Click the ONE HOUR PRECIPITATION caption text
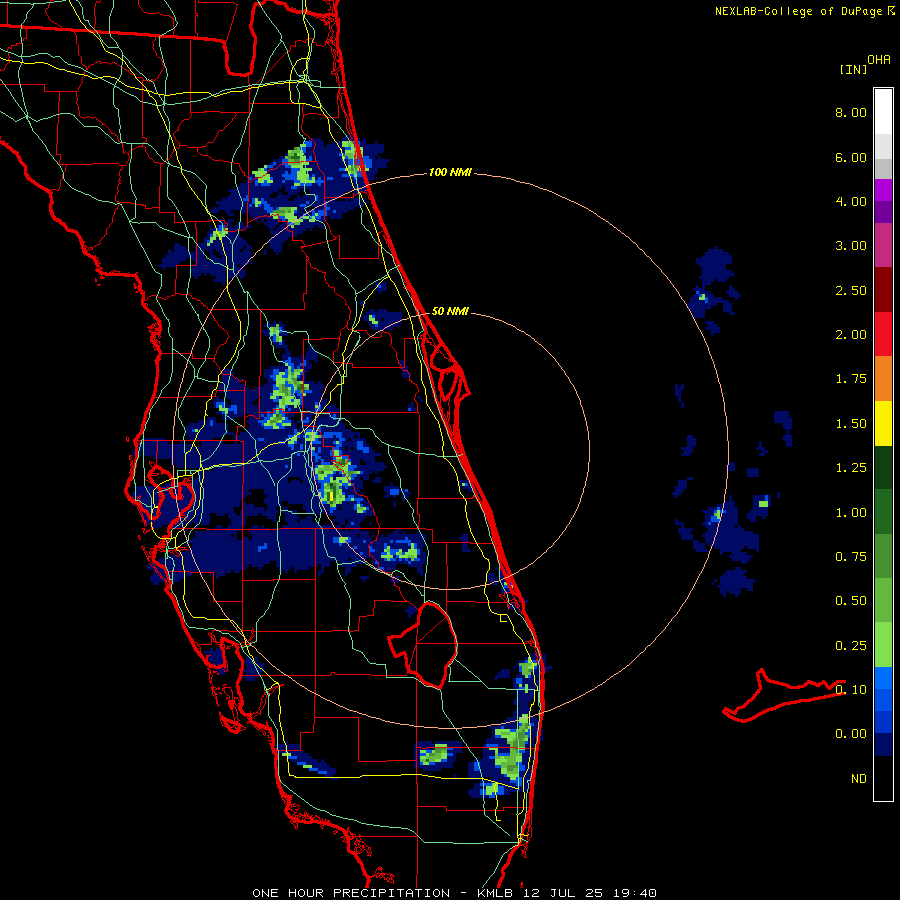 click(x=351, y=893)
